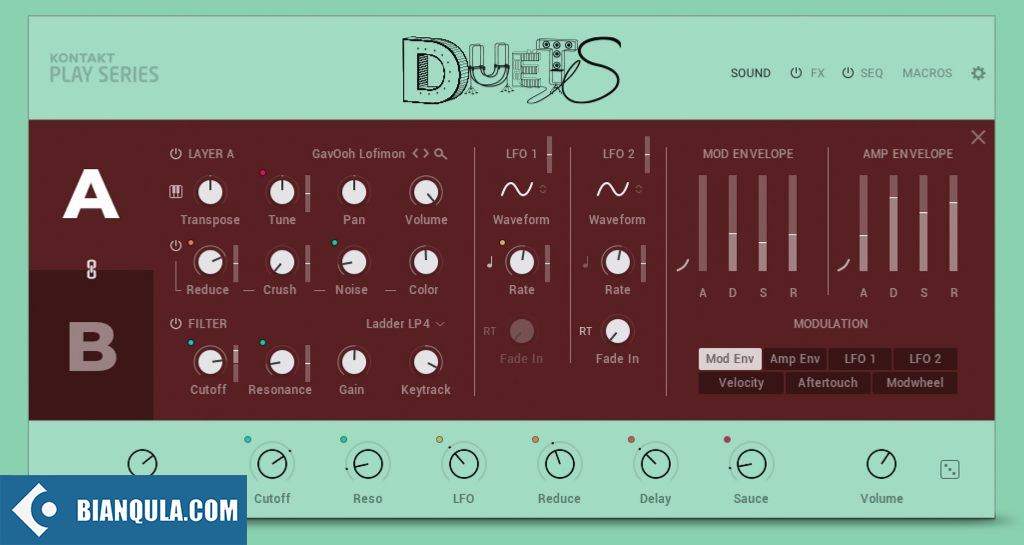Click the Amp Envelope curve shape icon
Image resolution: width=1024 pixels, height=545 pixels.
843,265
